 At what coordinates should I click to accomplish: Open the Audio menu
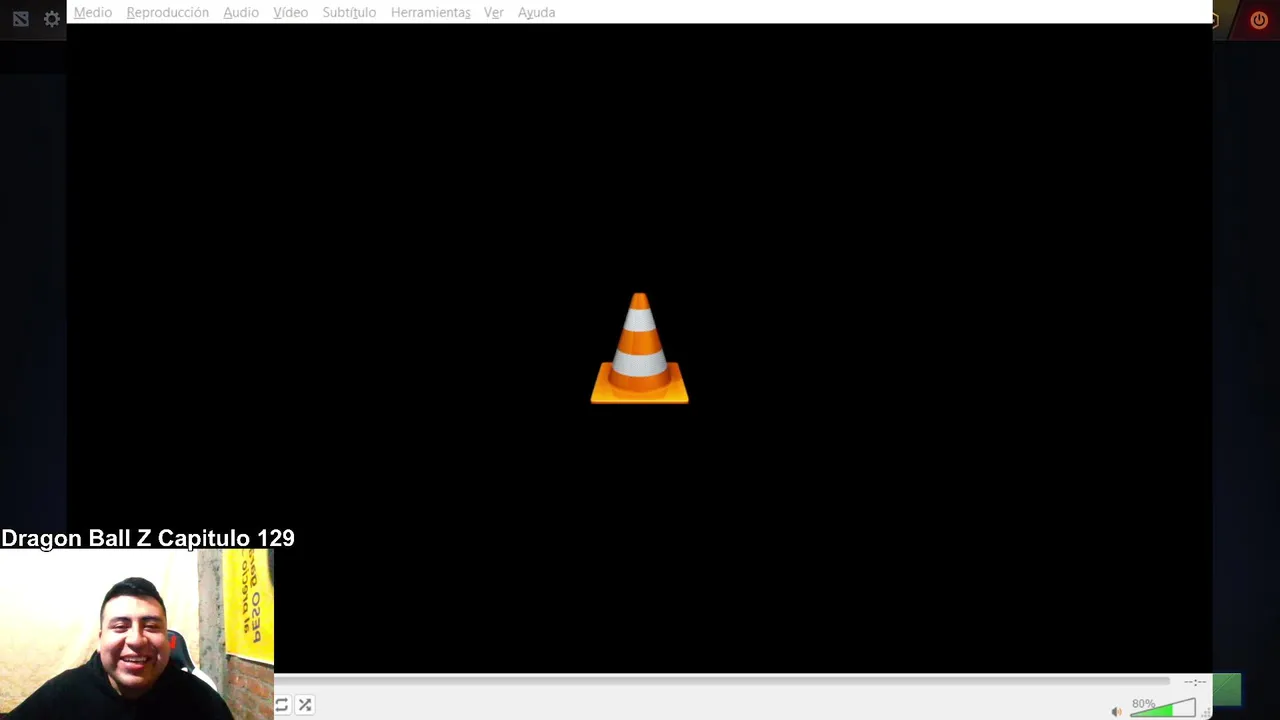(x=241, y=12)
